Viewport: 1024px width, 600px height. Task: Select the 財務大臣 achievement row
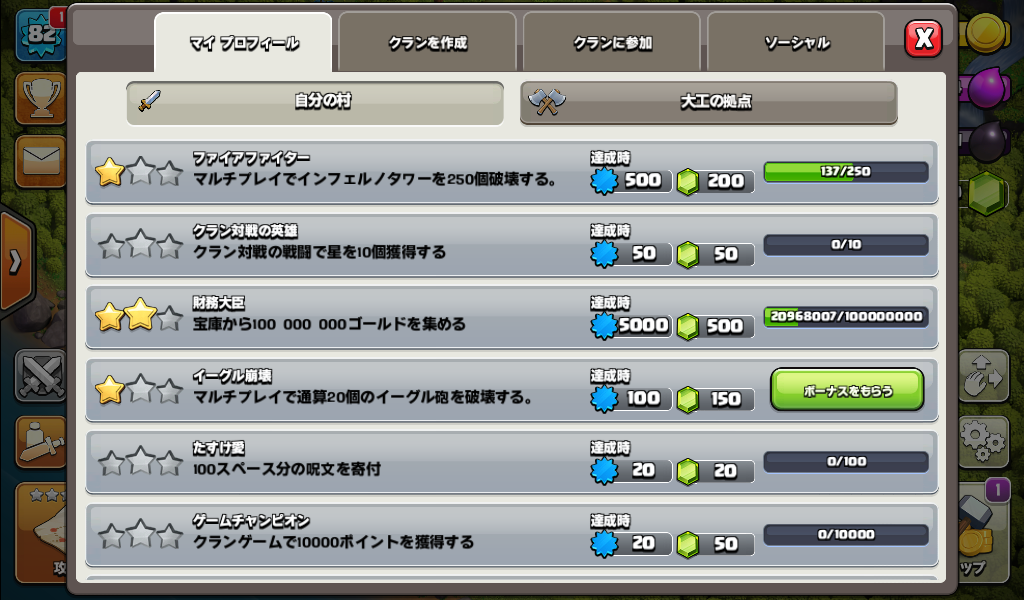pyautogui.click(x=512, y=317)
